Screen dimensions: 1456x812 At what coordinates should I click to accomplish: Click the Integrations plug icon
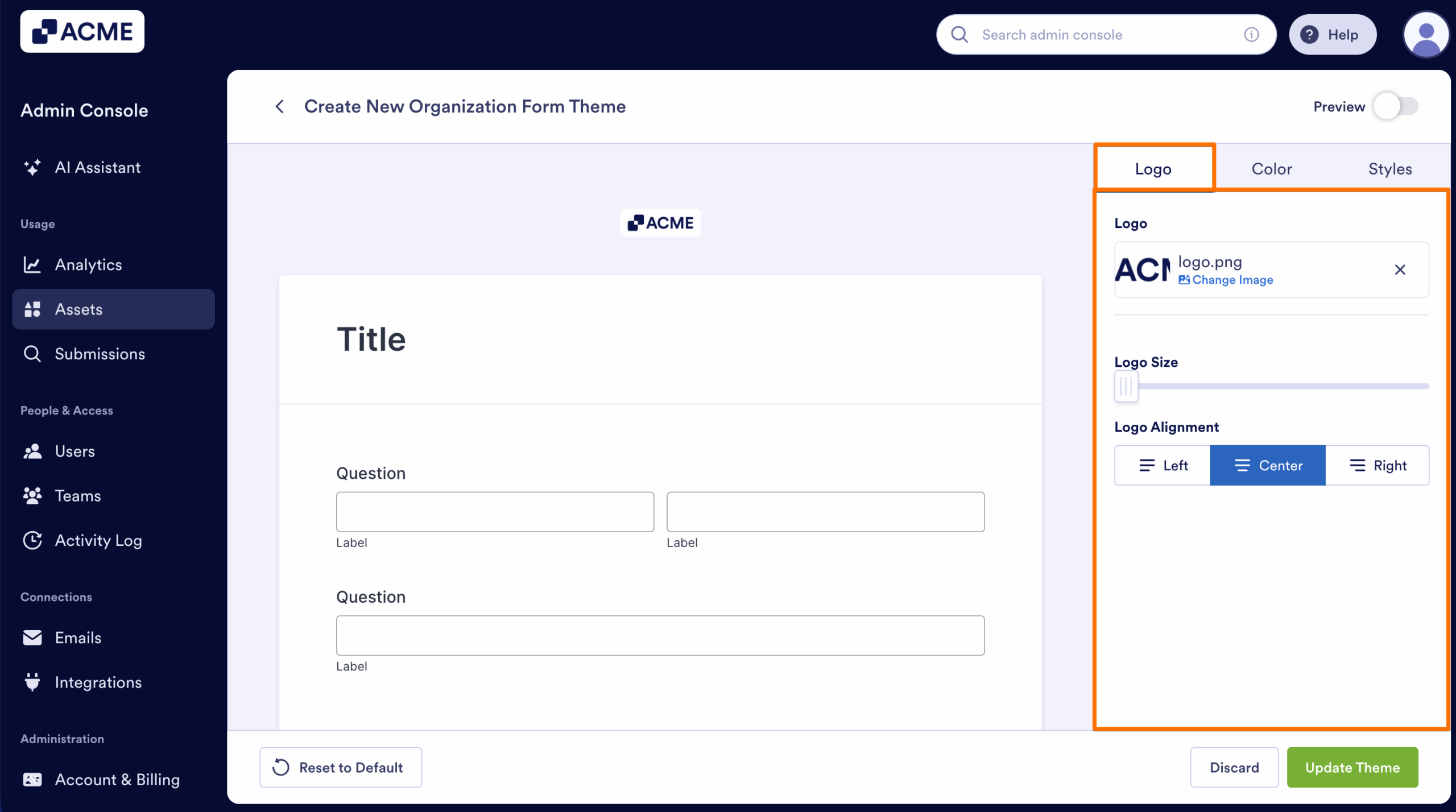click(32, 682)
